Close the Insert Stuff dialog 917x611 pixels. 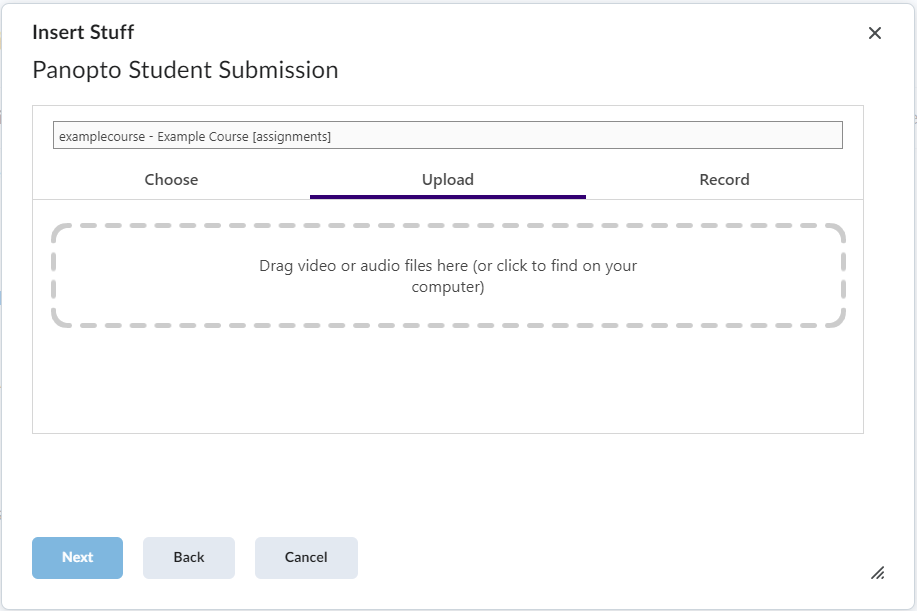(874, 33)
